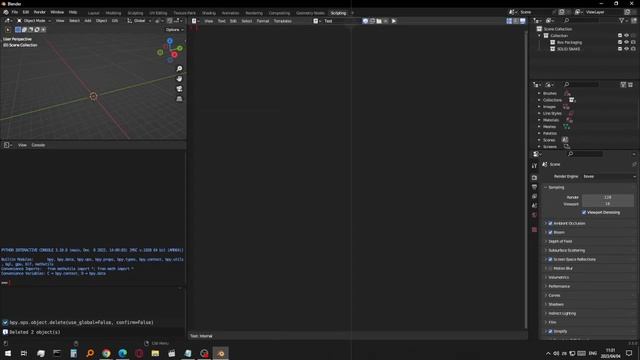Adjust the Render samples field
The width and height of the screenshot is (640, 360).
pos(608,197)
